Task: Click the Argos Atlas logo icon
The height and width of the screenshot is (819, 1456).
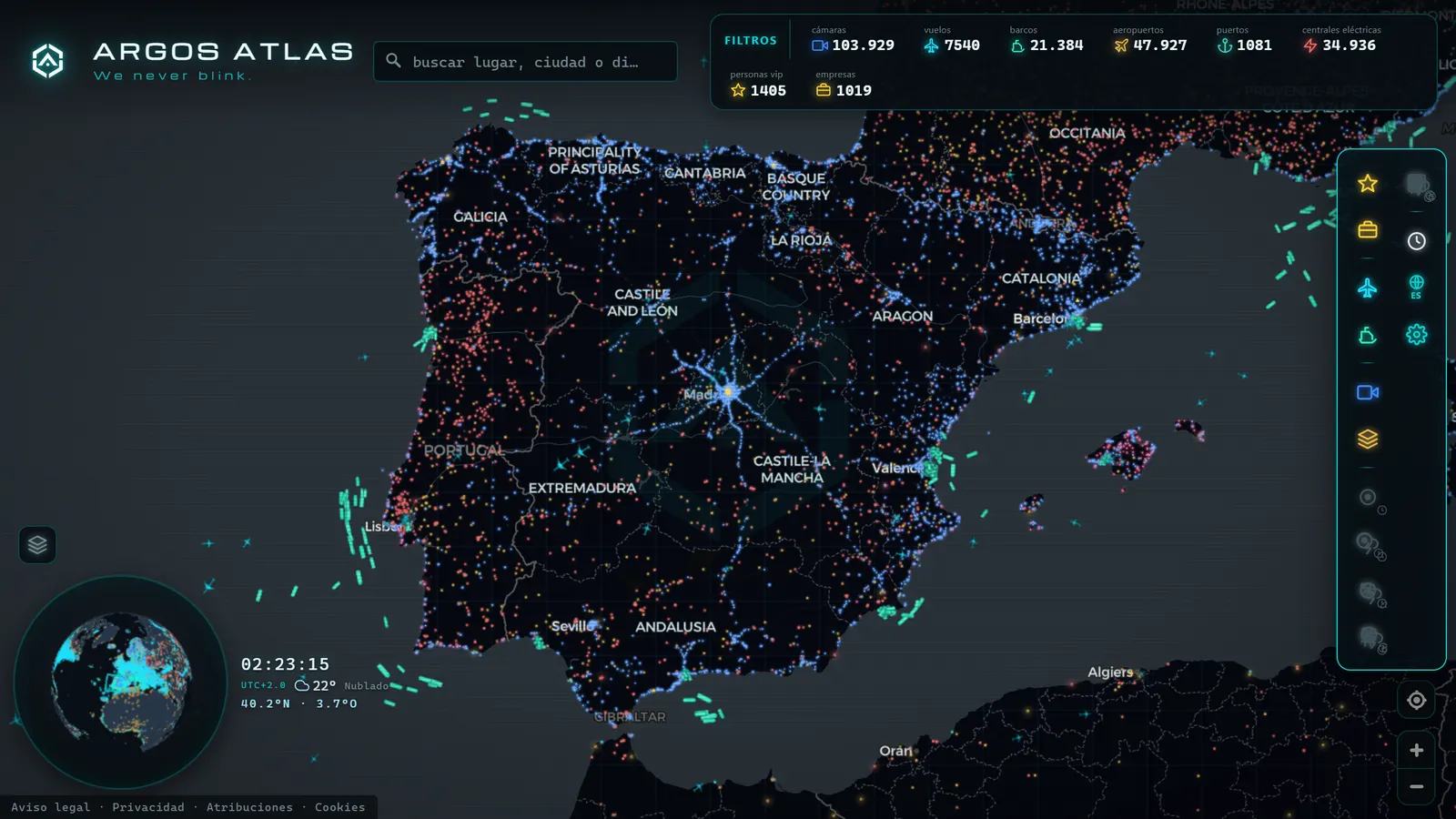Action: point(47,61)
